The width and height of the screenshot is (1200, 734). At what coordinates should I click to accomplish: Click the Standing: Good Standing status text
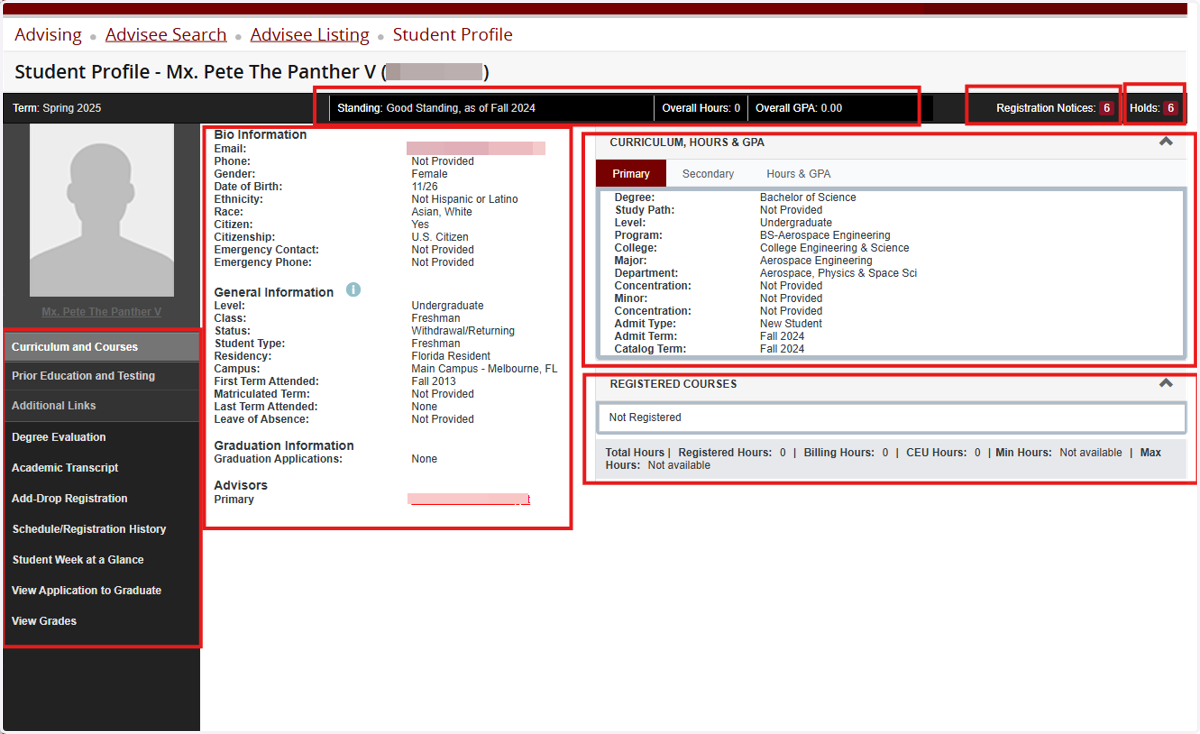click(x=437, y=108)
